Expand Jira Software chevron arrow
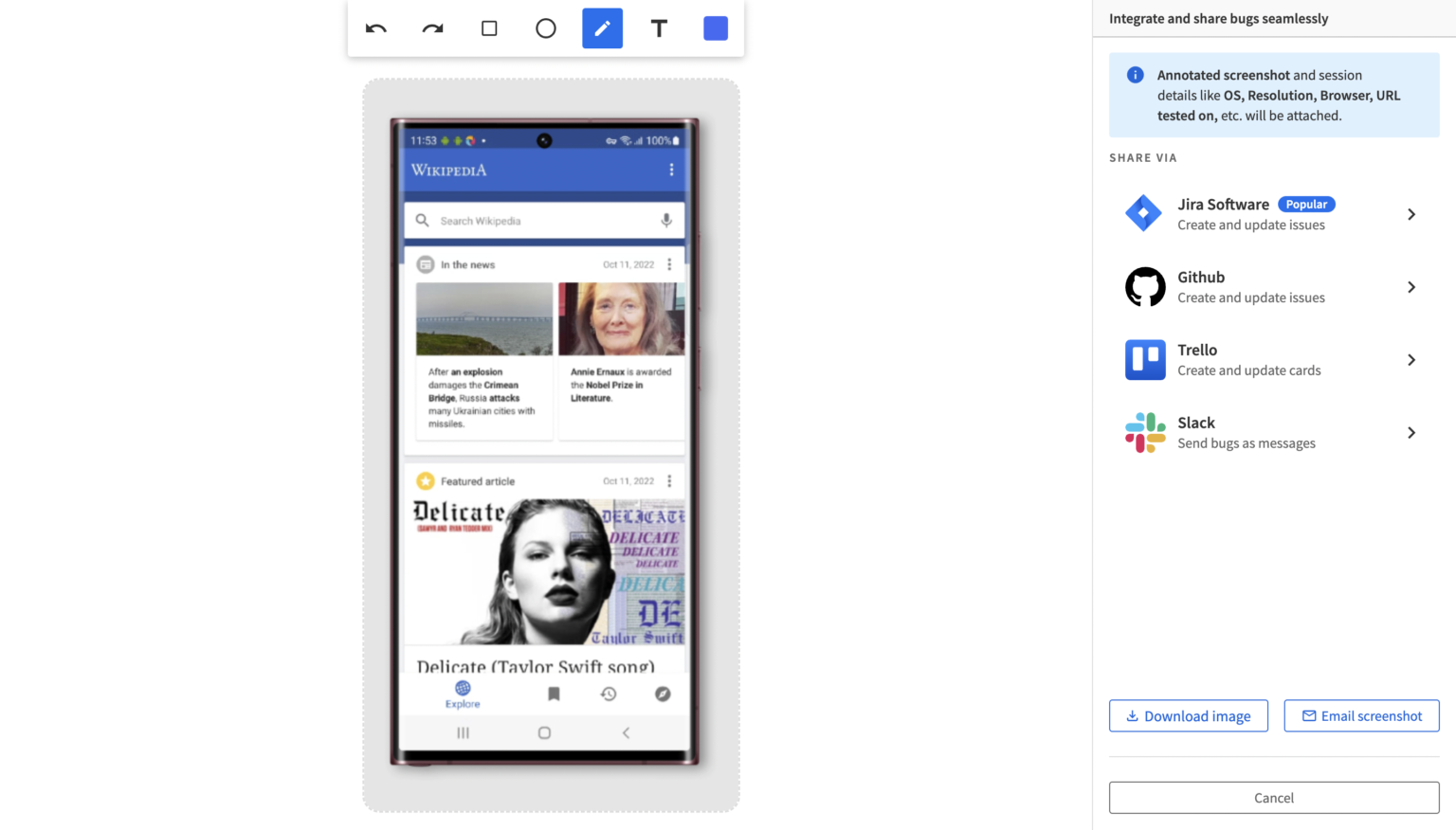 coord(1411,214)
